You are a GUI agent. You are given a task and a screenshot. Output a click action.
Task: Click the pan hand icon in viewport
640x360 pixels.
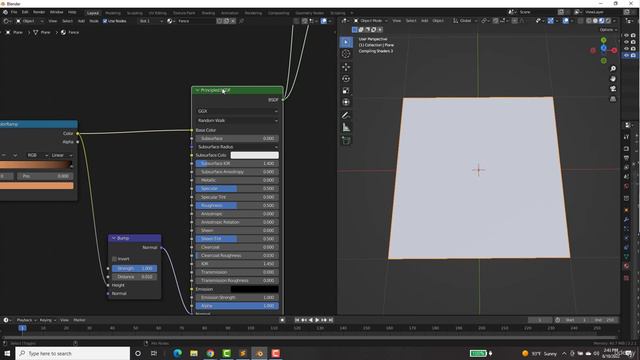pyautogui.click(x=613, y=79)
